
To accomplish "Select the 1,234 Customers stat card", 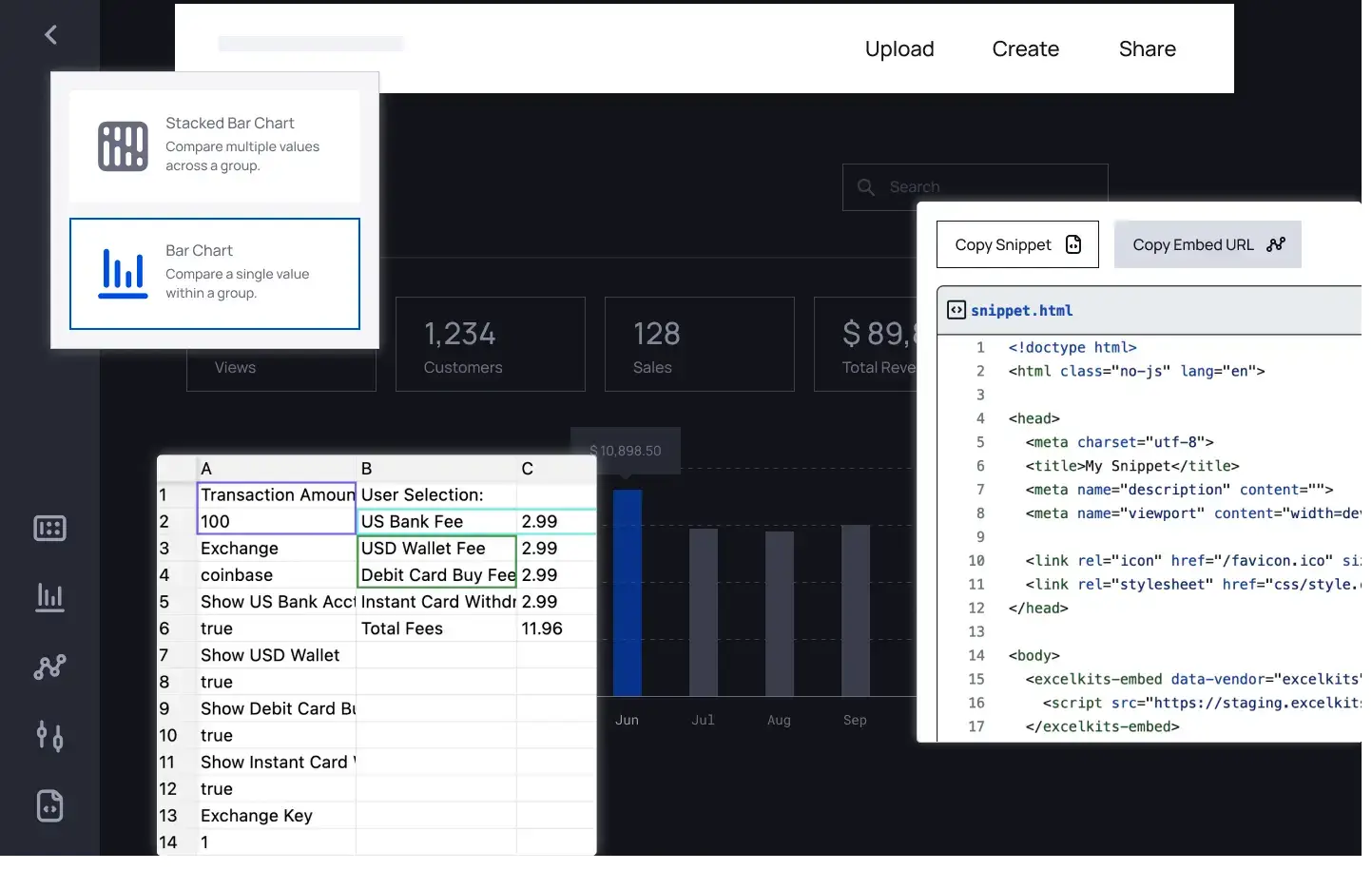I will click(491, 344).
